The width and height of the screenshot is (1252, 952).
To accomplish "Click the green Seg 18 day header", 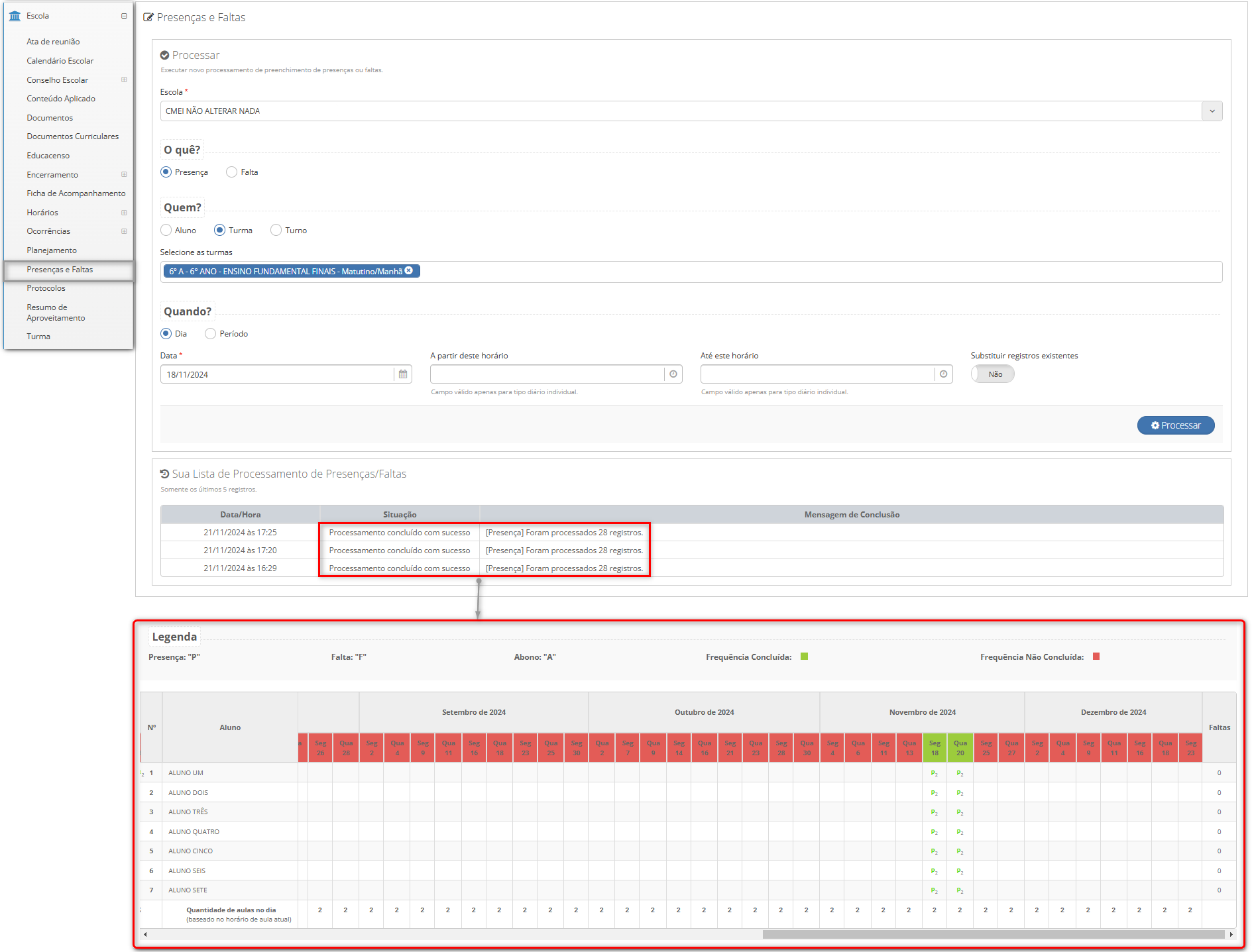I will (x=935, y=748).
